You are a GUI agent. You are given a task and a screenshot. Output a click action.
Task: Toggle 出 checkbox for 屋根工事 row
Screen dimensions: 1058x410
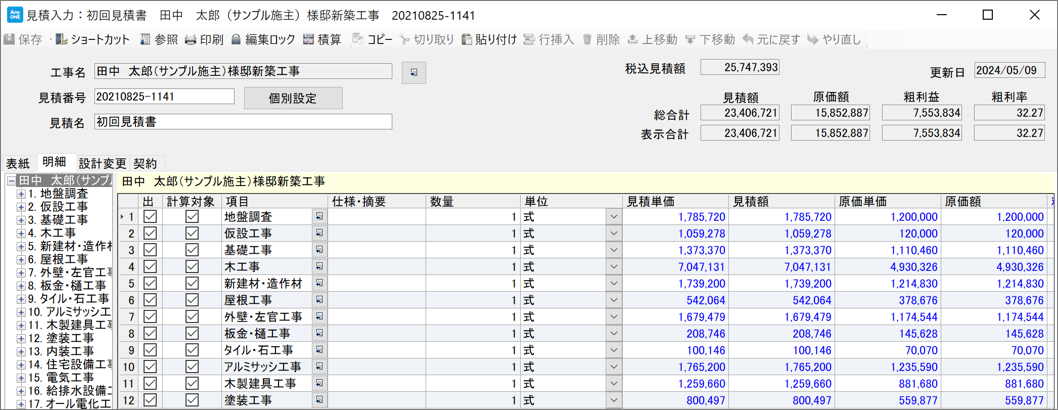150,300
